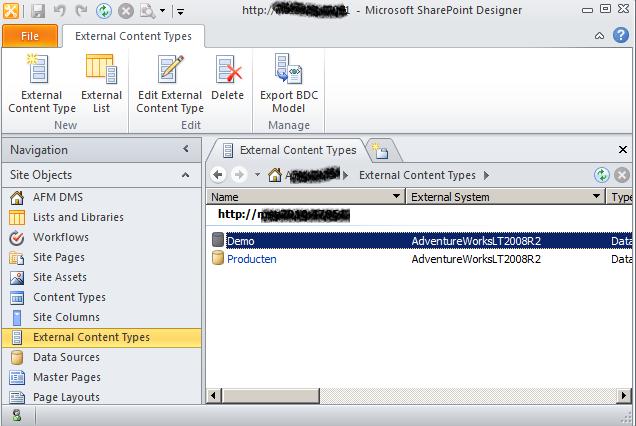The height and width of the screenshot is (426, 636).
Task: Open the Name column filter dropdown
Action: pyautogui.click(x=397, y=197)
